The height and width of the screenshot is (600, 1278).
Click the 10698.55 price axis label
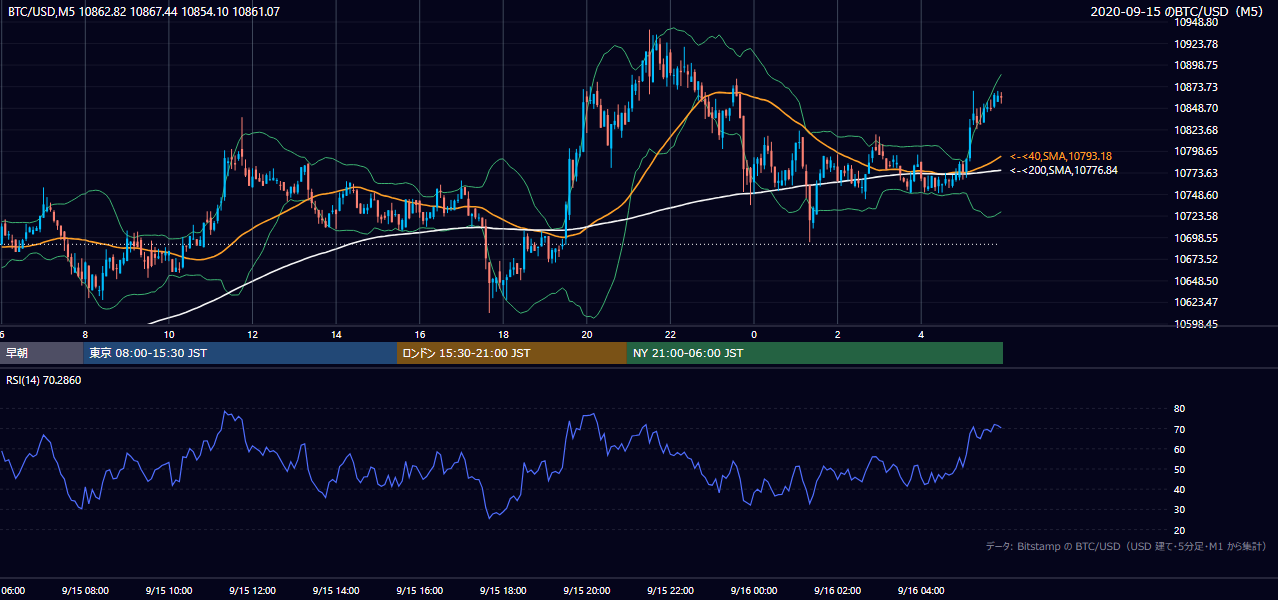click(1197, 238)
